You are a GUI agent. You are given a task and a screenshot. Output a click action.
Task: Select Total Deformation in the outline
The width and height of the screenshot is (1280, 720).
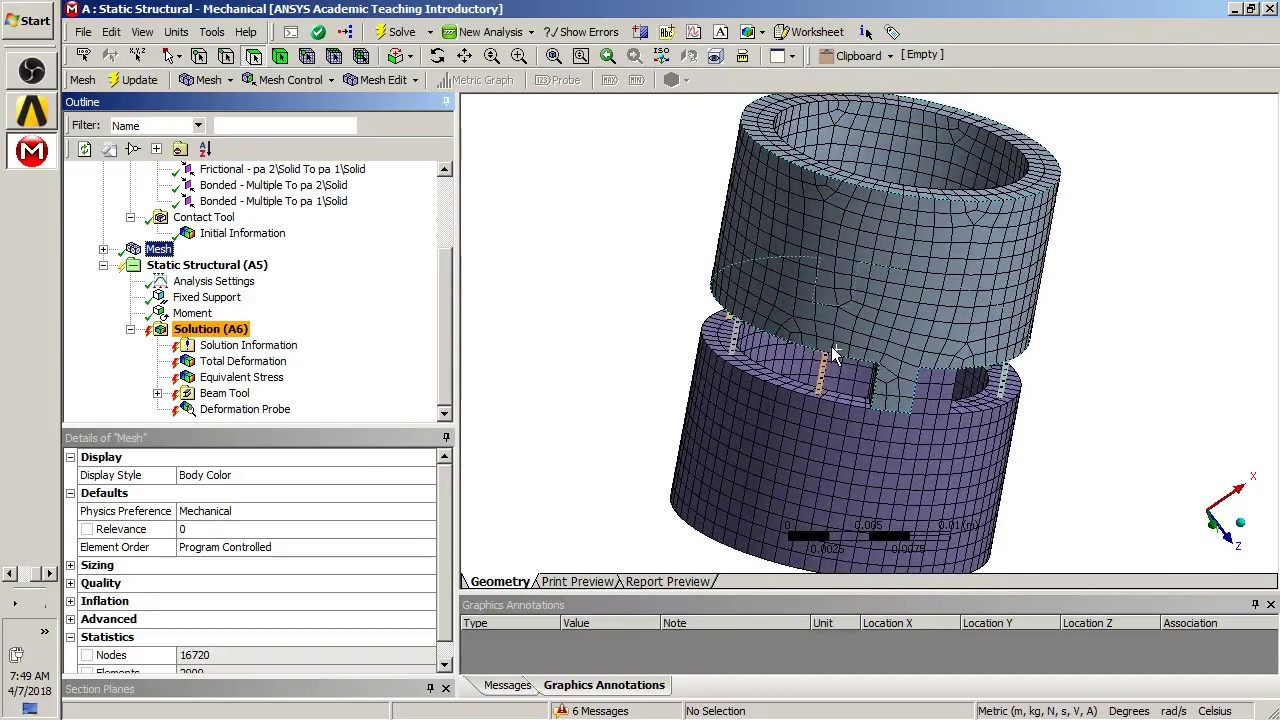pos(243,361)
